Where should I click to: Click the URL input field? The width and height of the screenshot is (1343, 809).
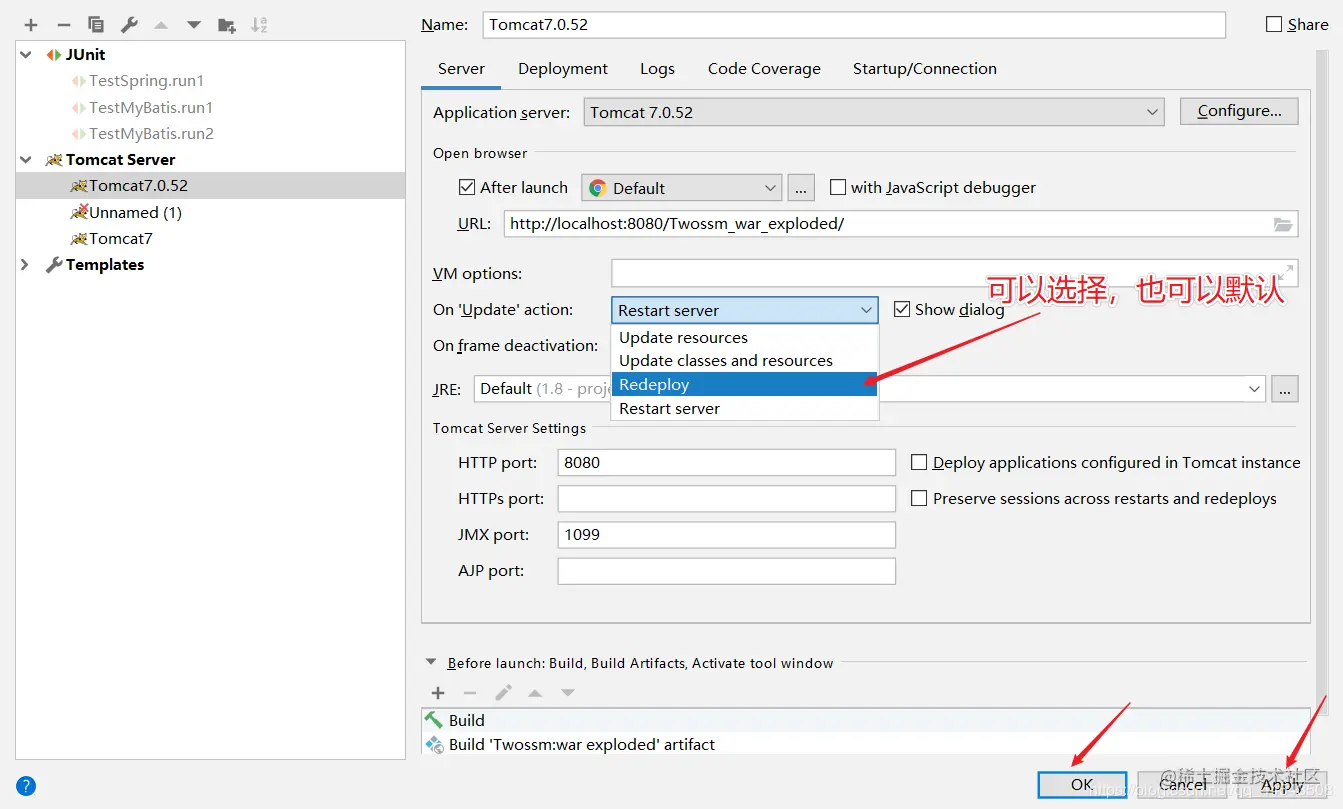coord(900,224)
